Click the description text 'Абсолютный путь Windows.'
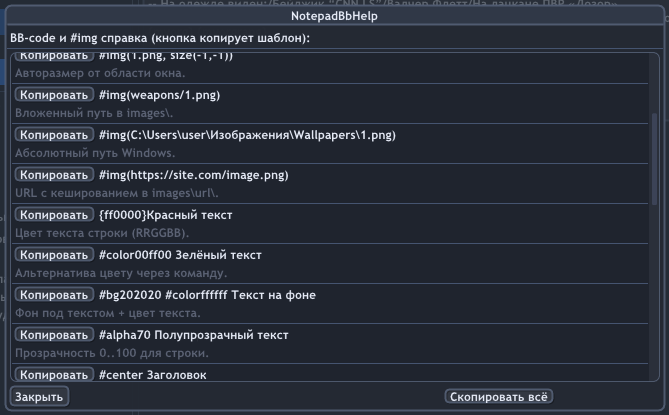This screenshot has width=669, height=415. [x=95, y=154]
